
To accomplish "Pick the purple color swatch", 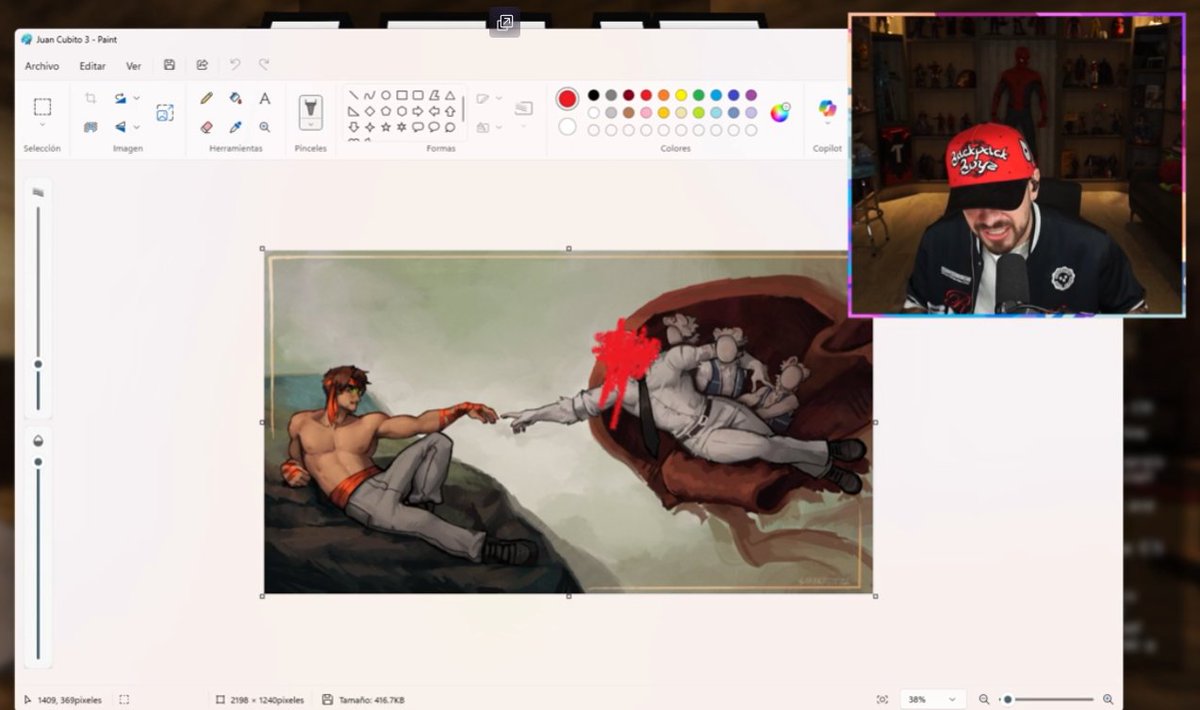I will point(751,95).
